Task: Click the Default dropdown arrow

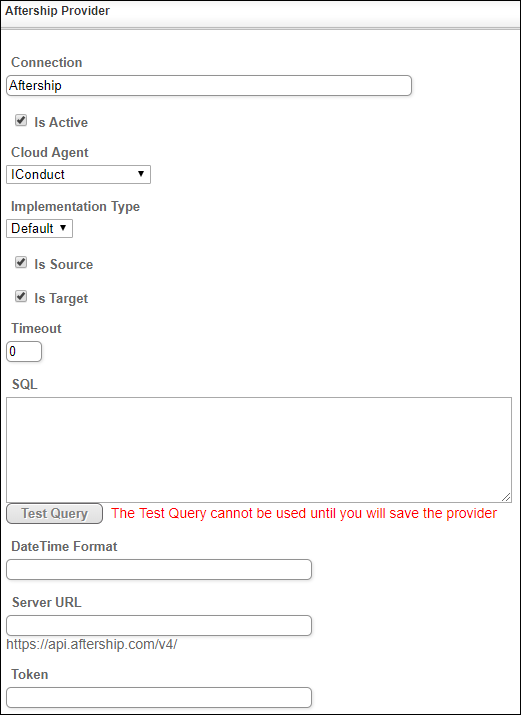Action: click(63, 228)
